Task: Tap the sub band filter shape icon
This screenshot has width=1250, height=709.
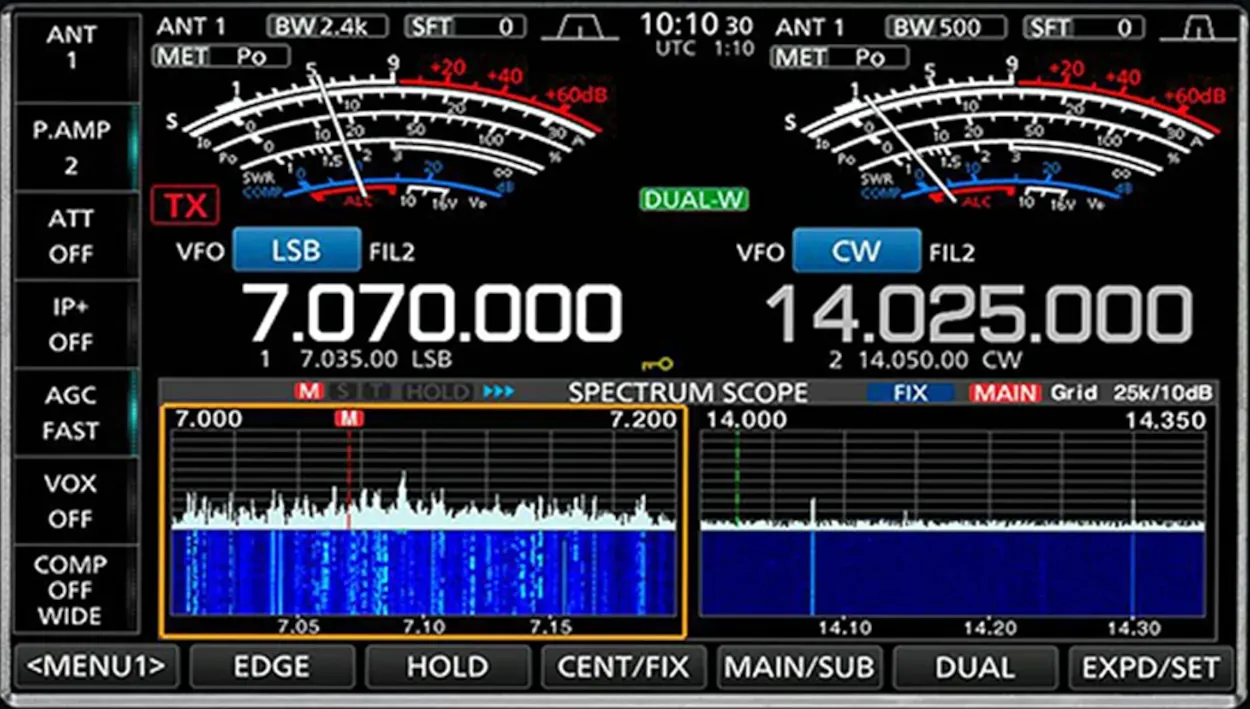Action: 1197,28
